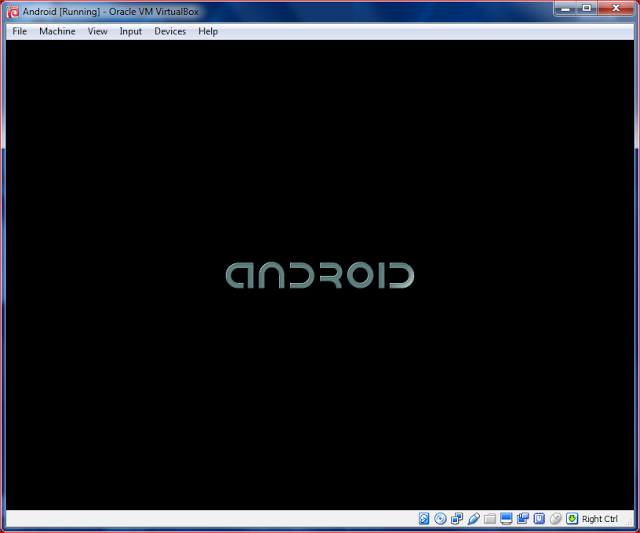Click the keyboard capture green arrow icon
640x533 pixels.
572,519
